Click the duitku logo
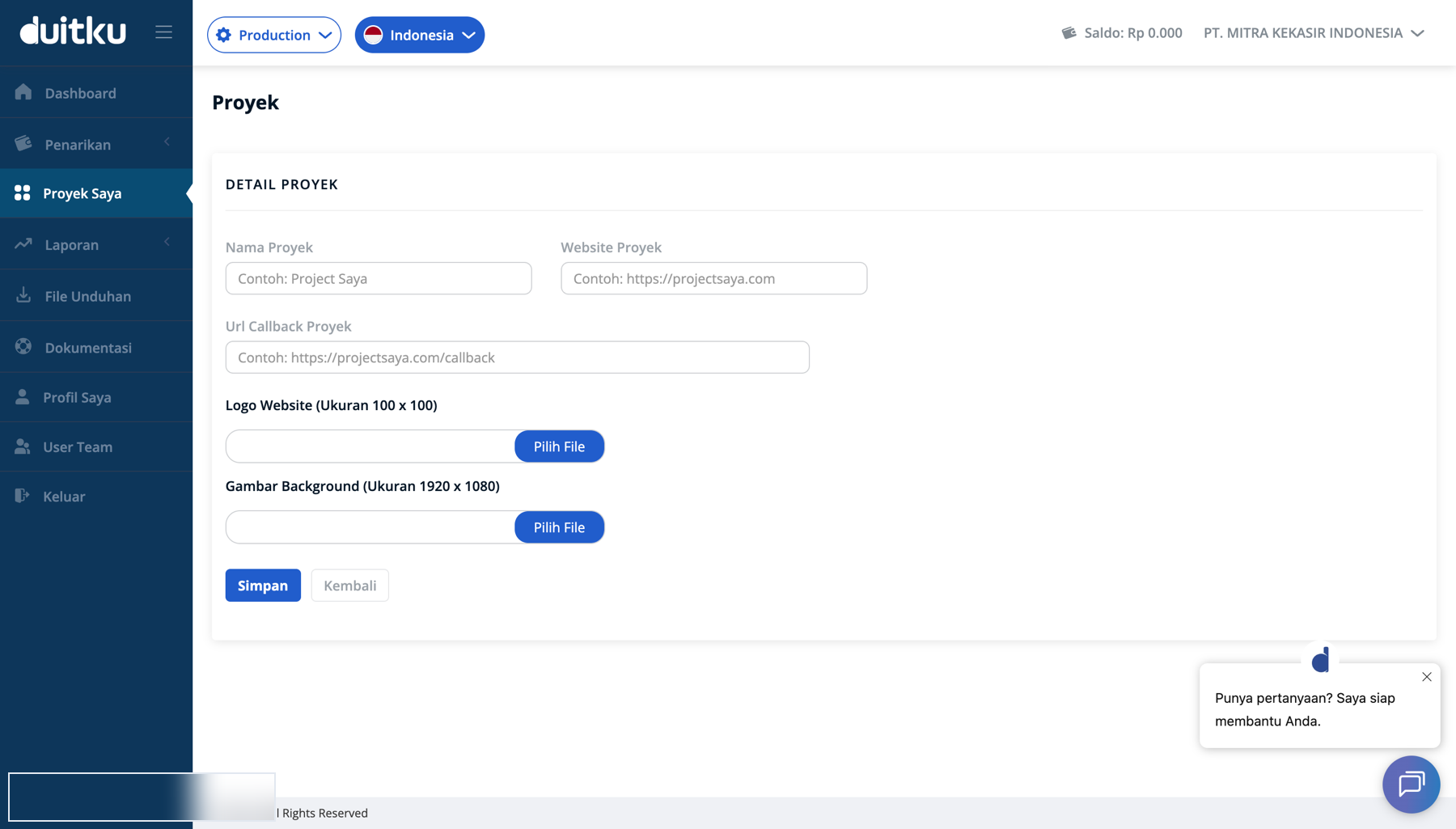This screenshot has width=1456, height=829. pos(73,31)
